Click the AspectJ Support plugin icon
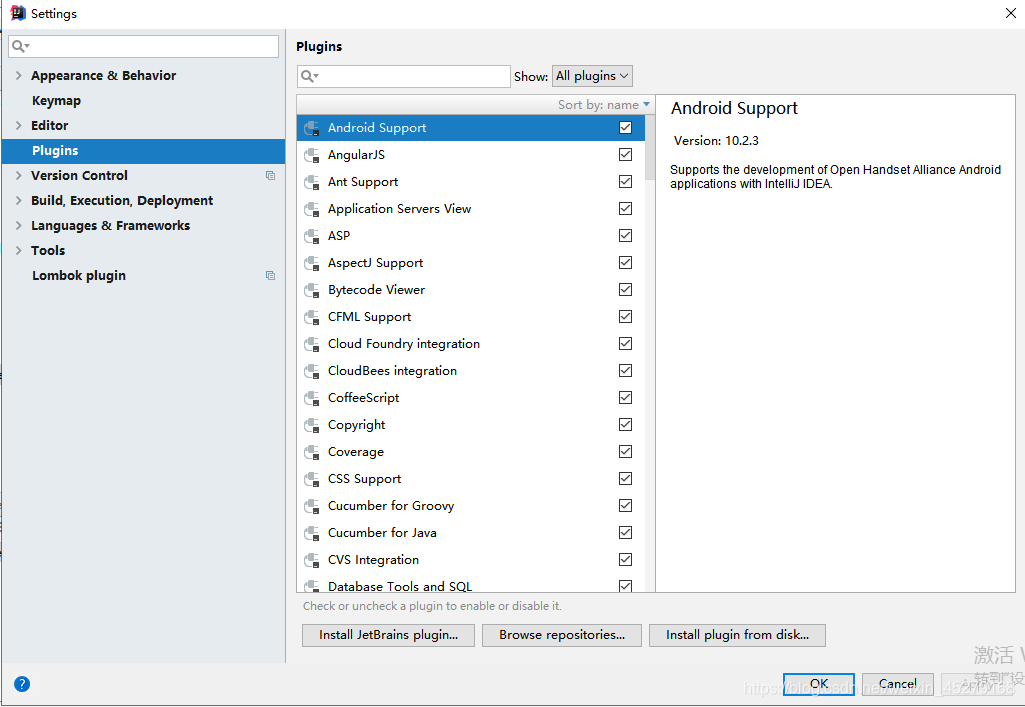 click(312, 263)
